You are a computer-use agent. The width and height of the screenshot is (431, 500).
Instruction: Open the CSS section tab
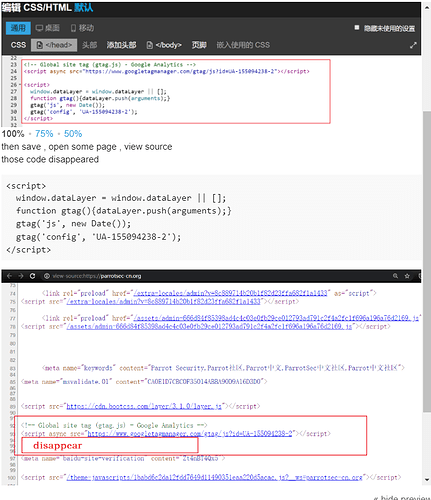tap(18, 45)
